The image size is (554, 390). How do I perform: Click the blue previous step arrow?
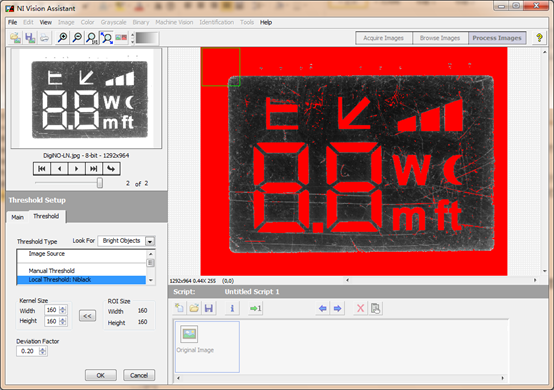(323, 308)
